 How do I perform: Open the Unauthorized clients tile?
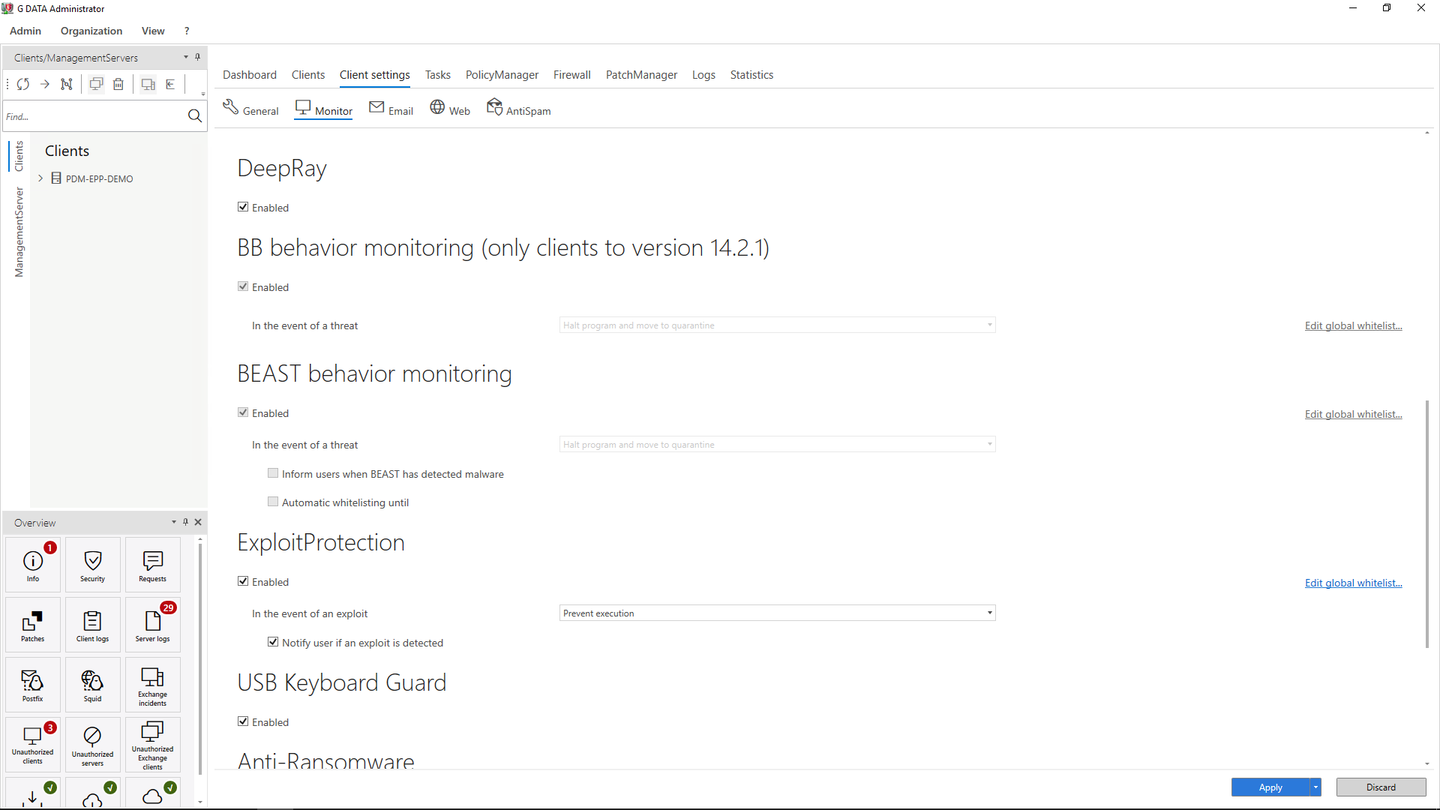click(x=33, y=745)
